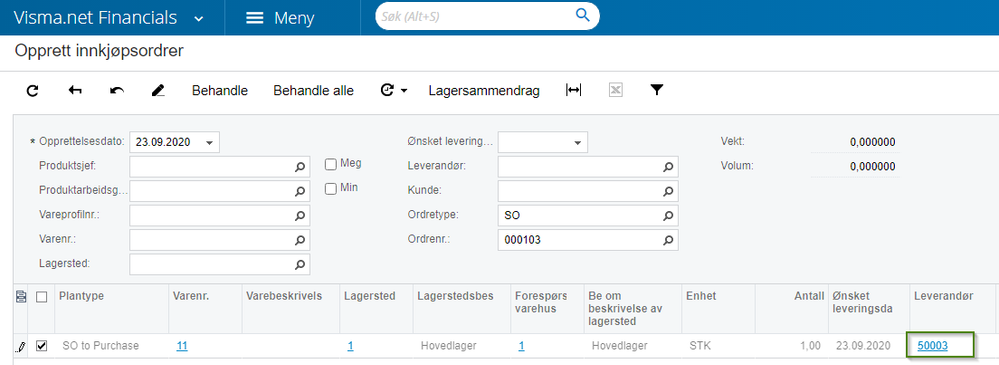The image size is (999, 365).
Task: Click the pencil edit toolbar icon
Action: tap(158, 91)
